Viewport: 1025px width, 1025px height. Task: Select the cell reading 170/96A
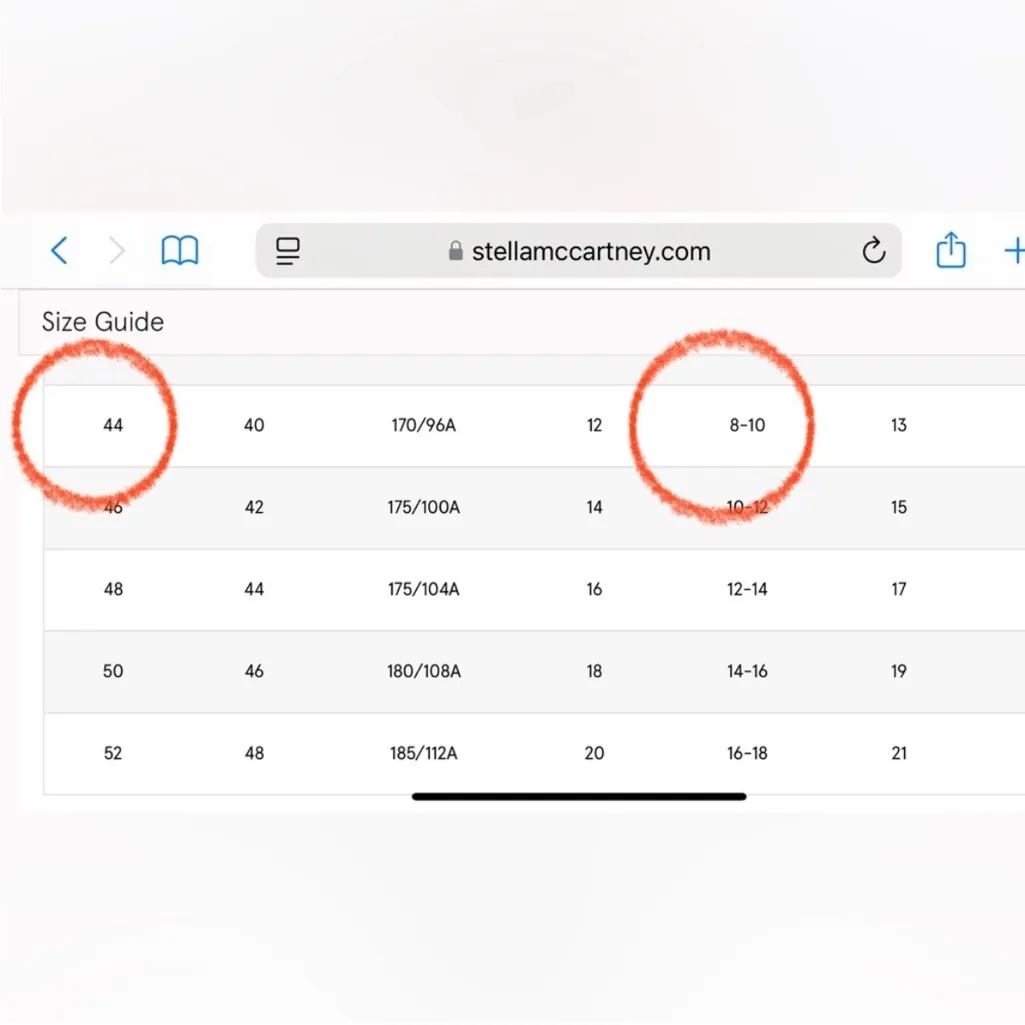(424, 426)
